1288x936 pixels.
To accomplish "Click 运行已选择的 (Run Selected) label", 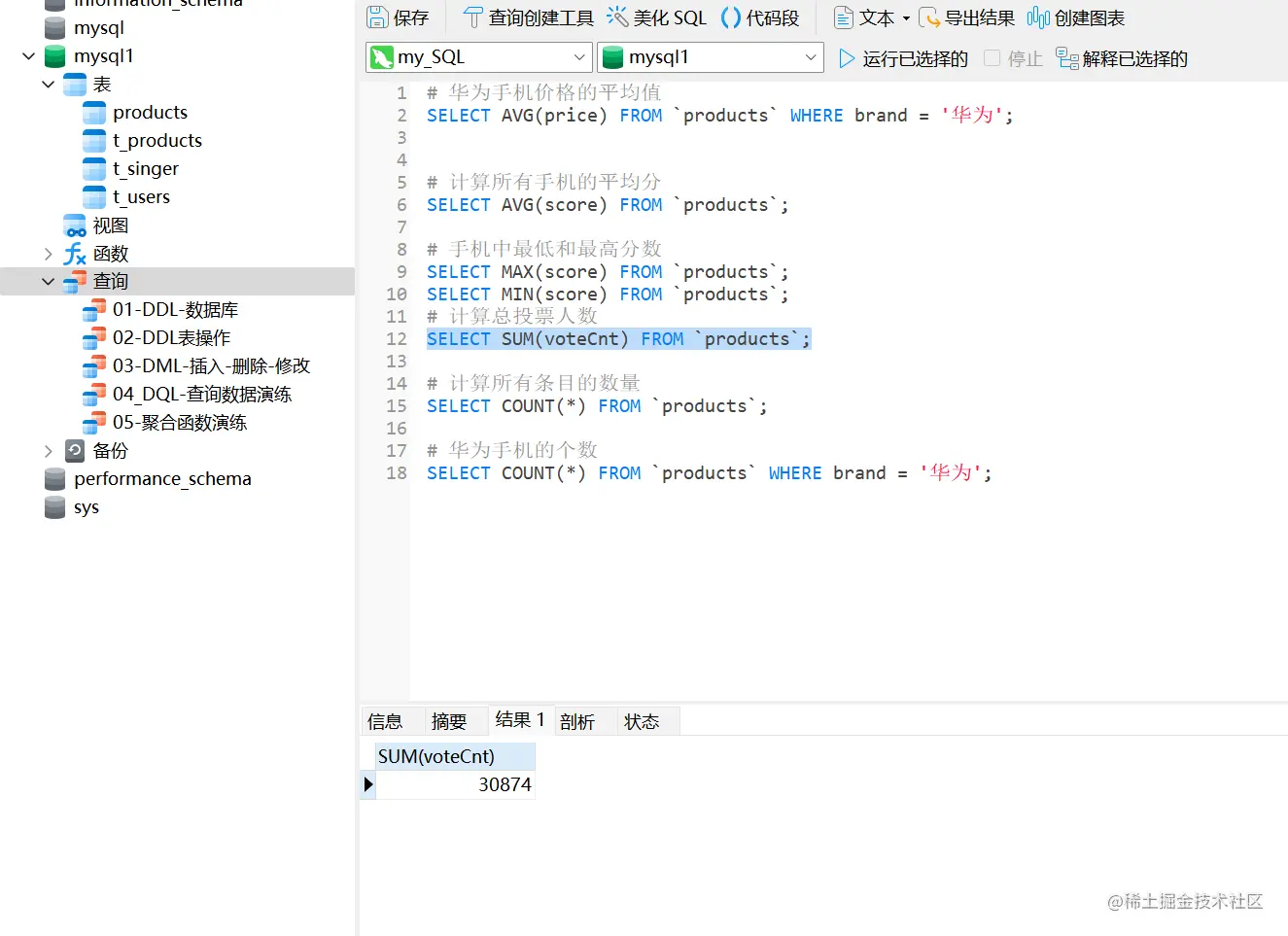I will (x=916, y=59).
